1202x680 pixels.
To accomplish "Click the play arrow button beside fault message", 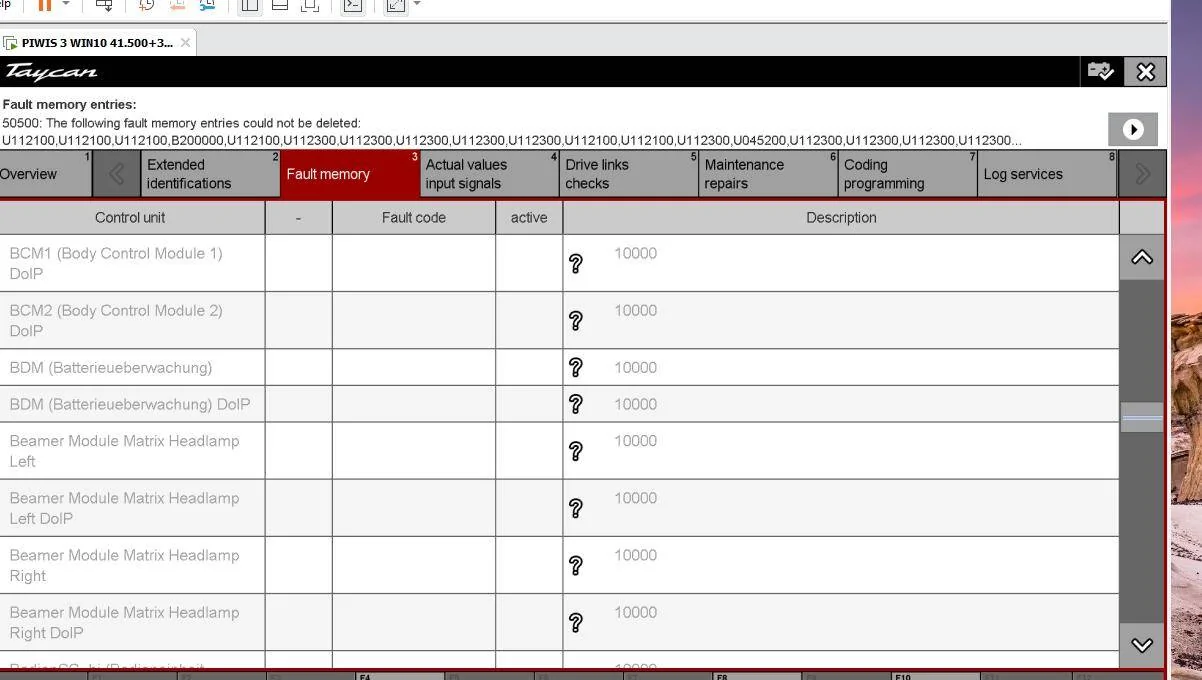I will pyautogui.click(x=1133, y=129).
